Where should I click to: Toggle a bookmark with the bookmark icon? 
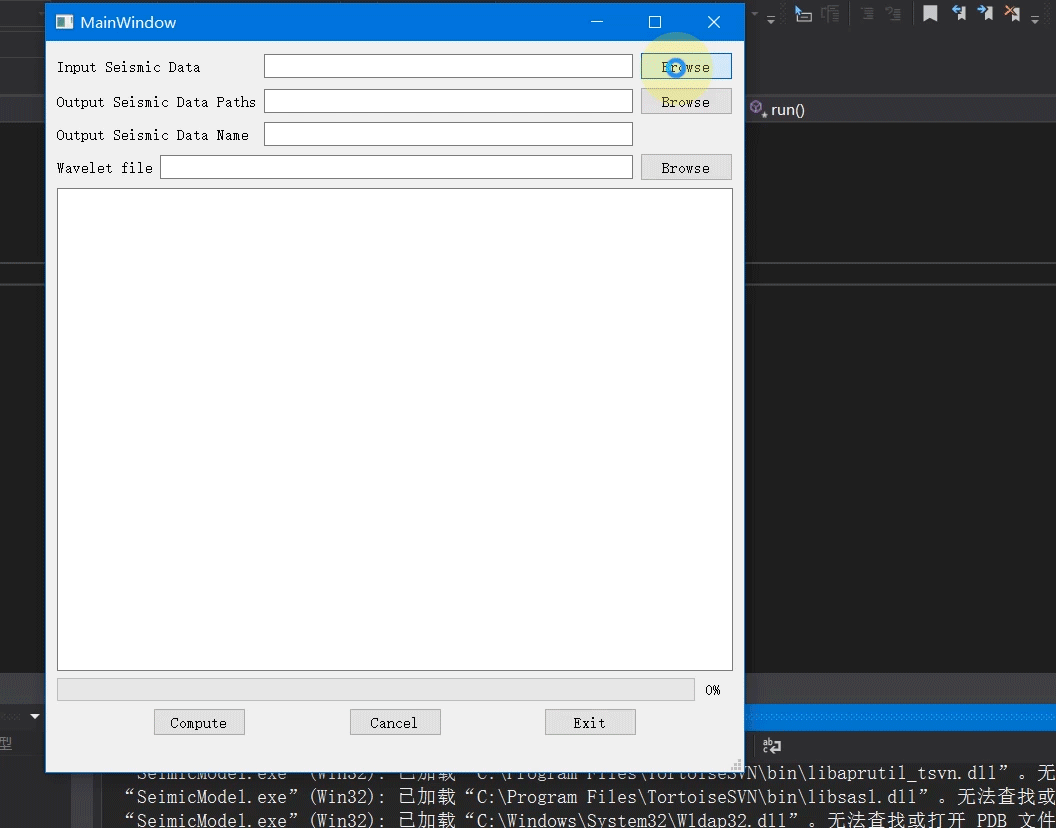[930, 13]
